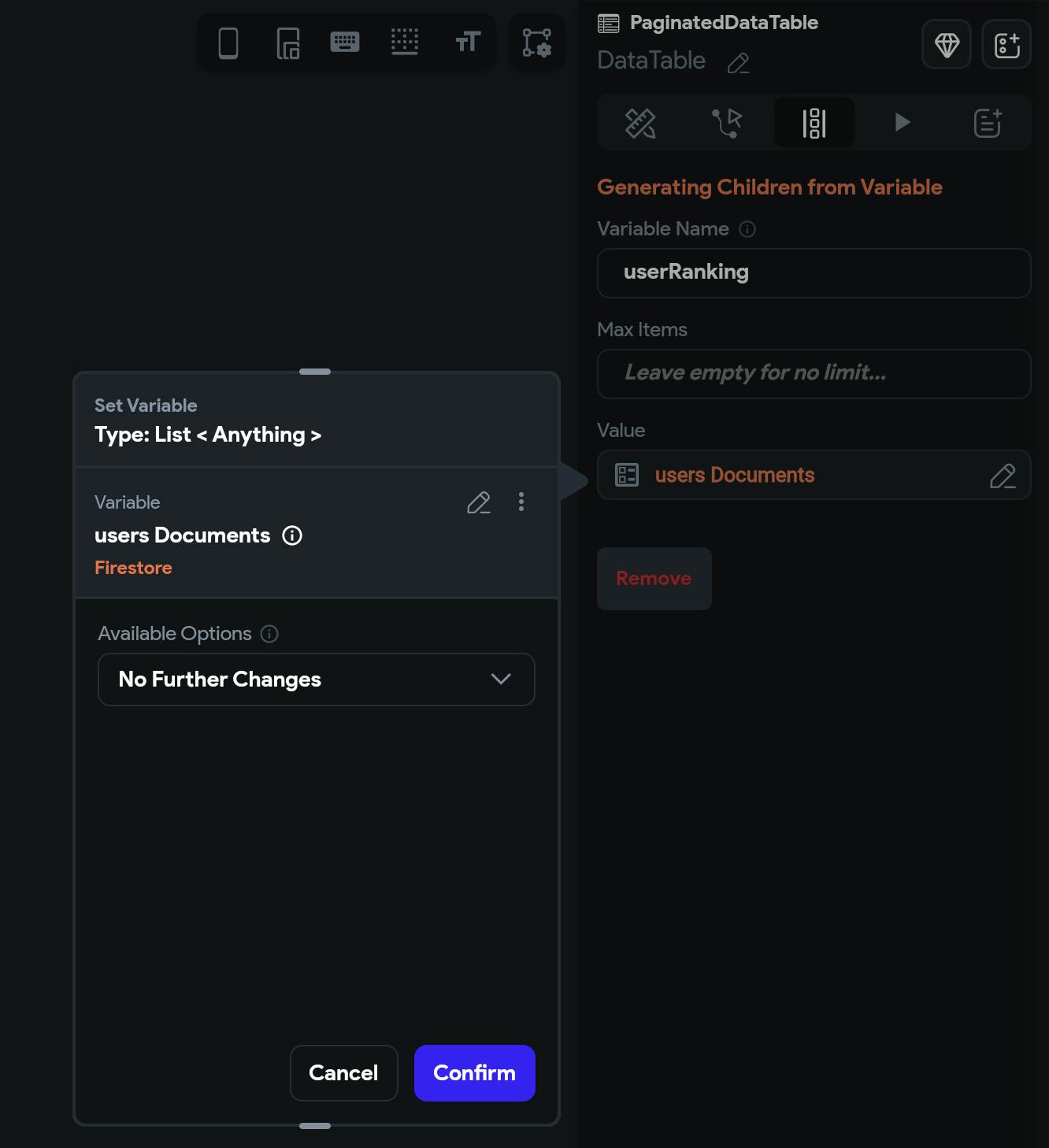Click the text size icon
The image size is (1049, 1148).
[467, 43]
